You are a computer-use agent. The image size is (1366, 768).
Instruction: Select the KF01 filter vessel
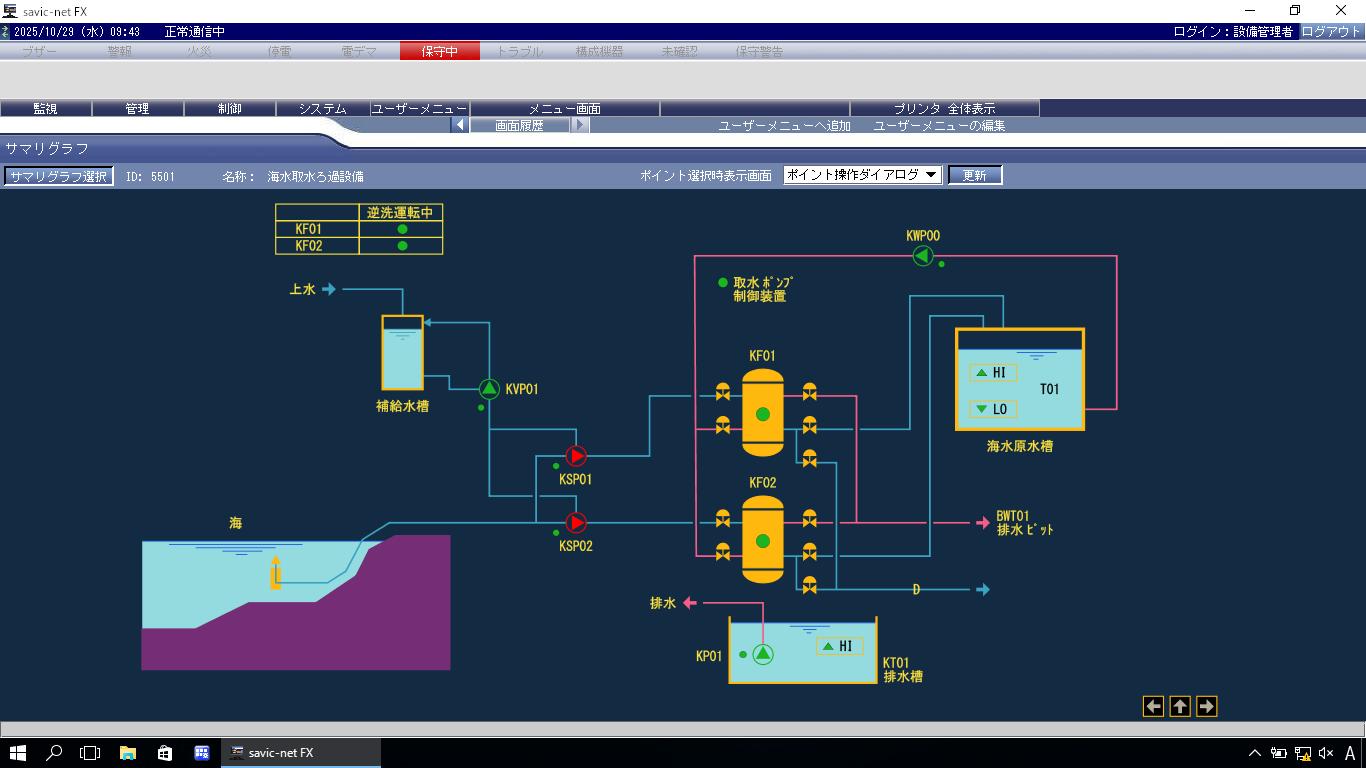point(762,413)
